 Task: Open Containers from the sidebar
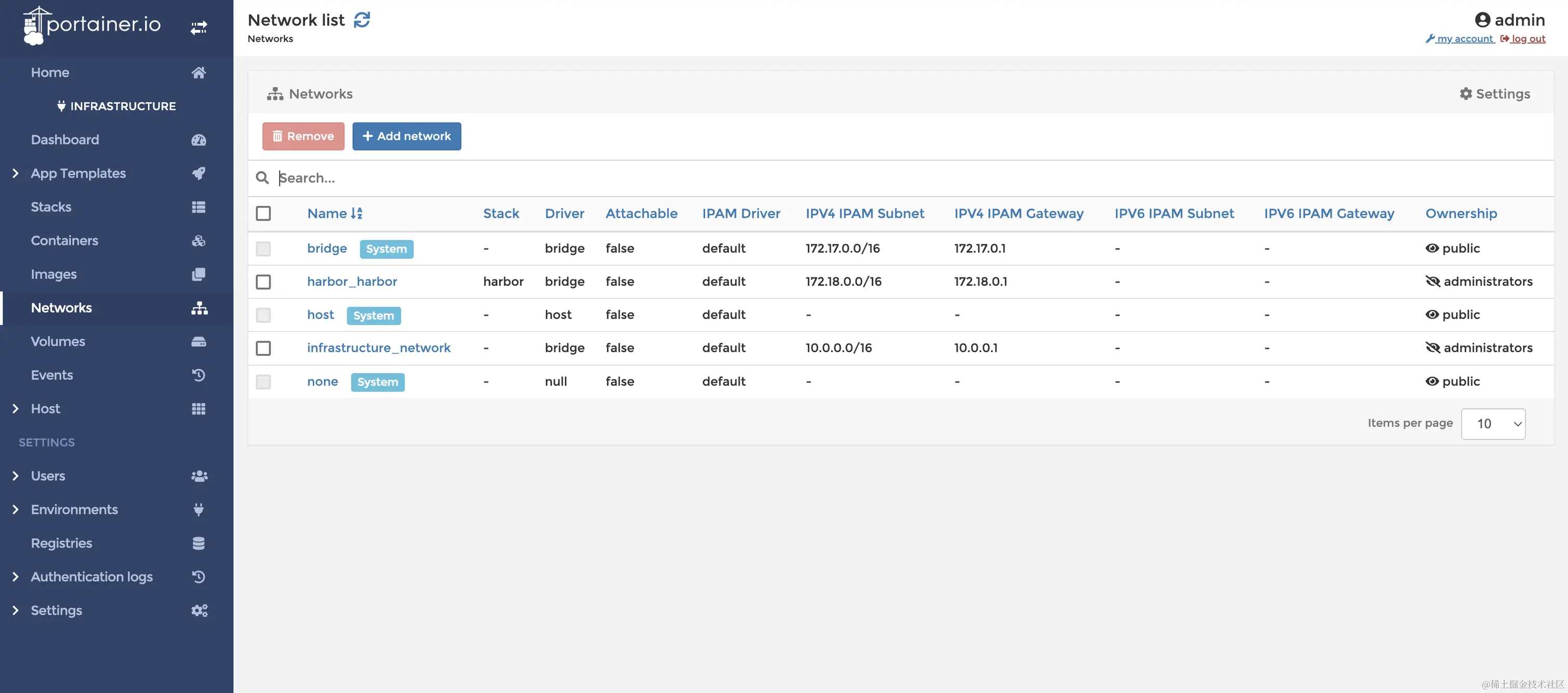click(64, 241)
